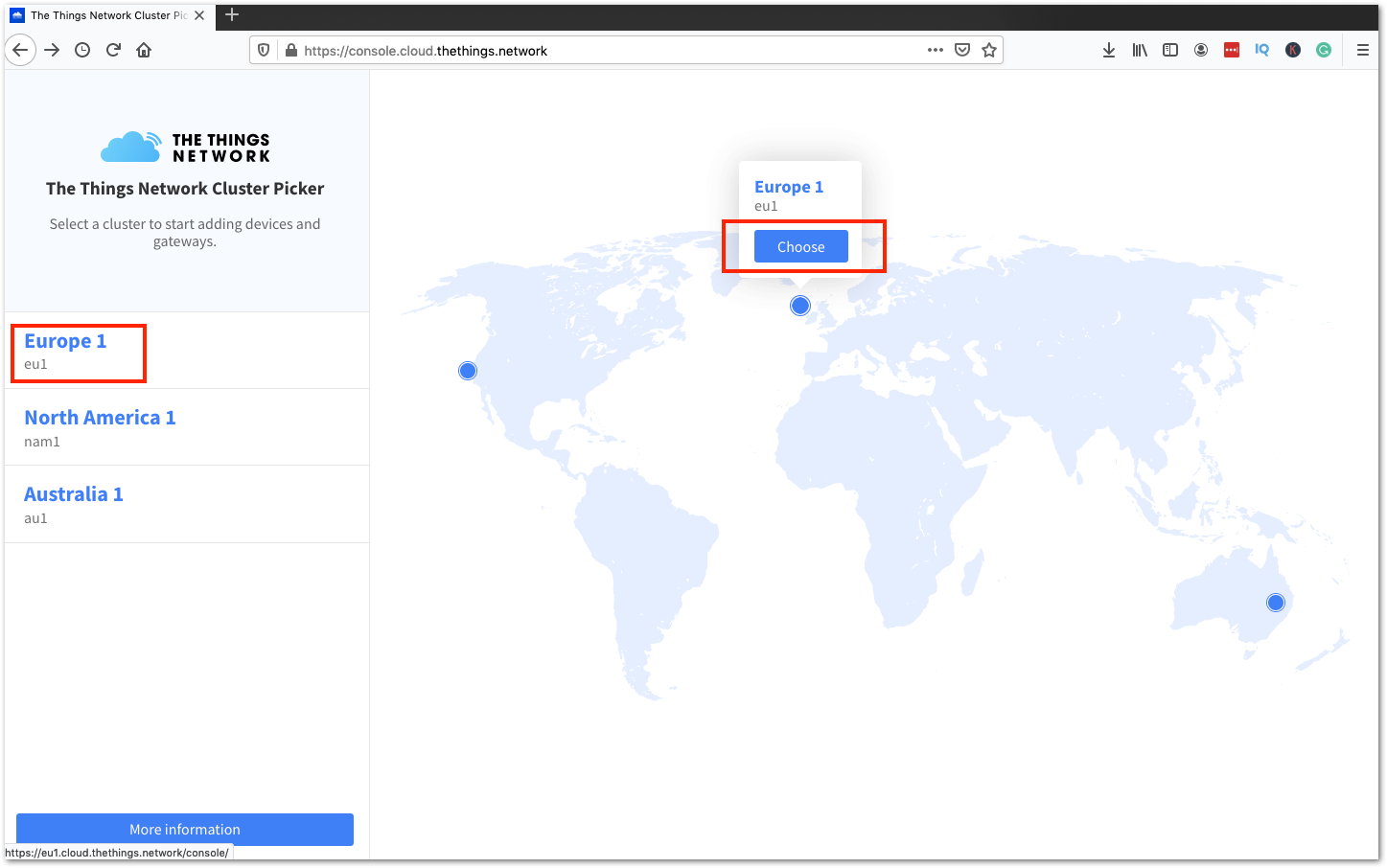Click the browser Forward arrow button
1387x868 pixels.
(x=52, y=50)
